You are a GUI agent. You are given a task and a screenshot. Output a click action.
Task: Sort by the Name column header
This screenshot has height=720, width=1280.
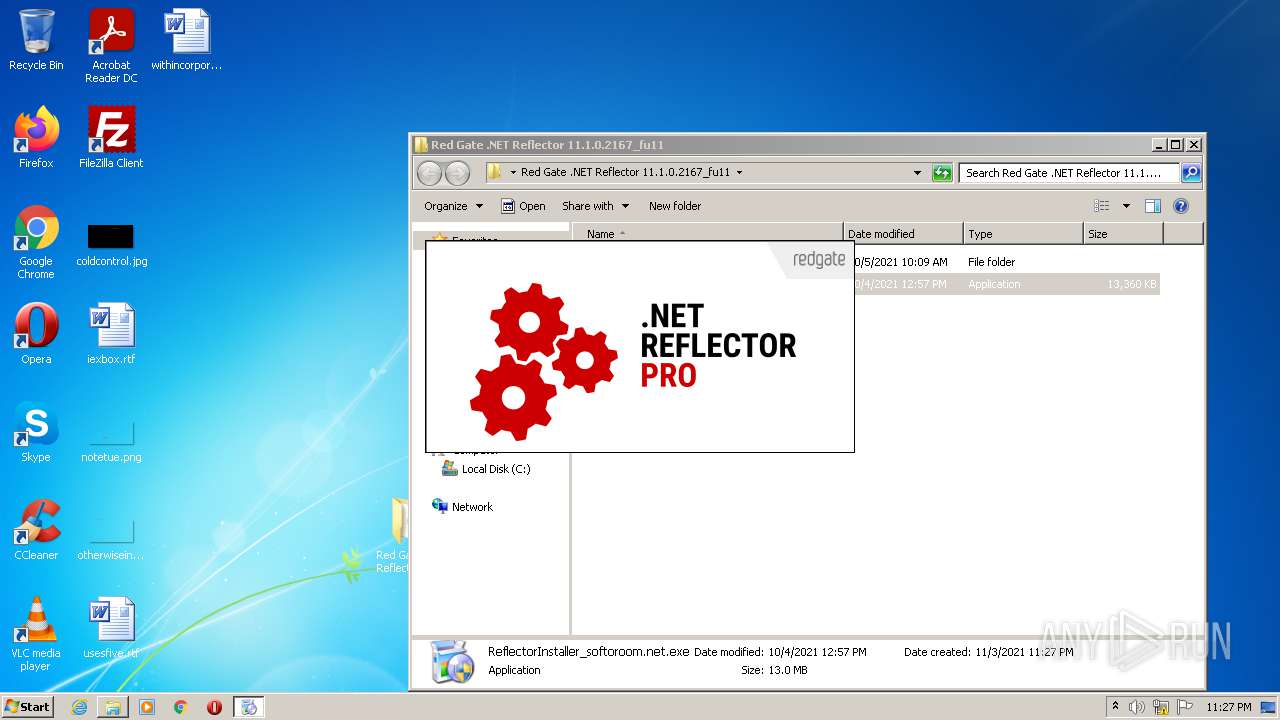point(708,234)
